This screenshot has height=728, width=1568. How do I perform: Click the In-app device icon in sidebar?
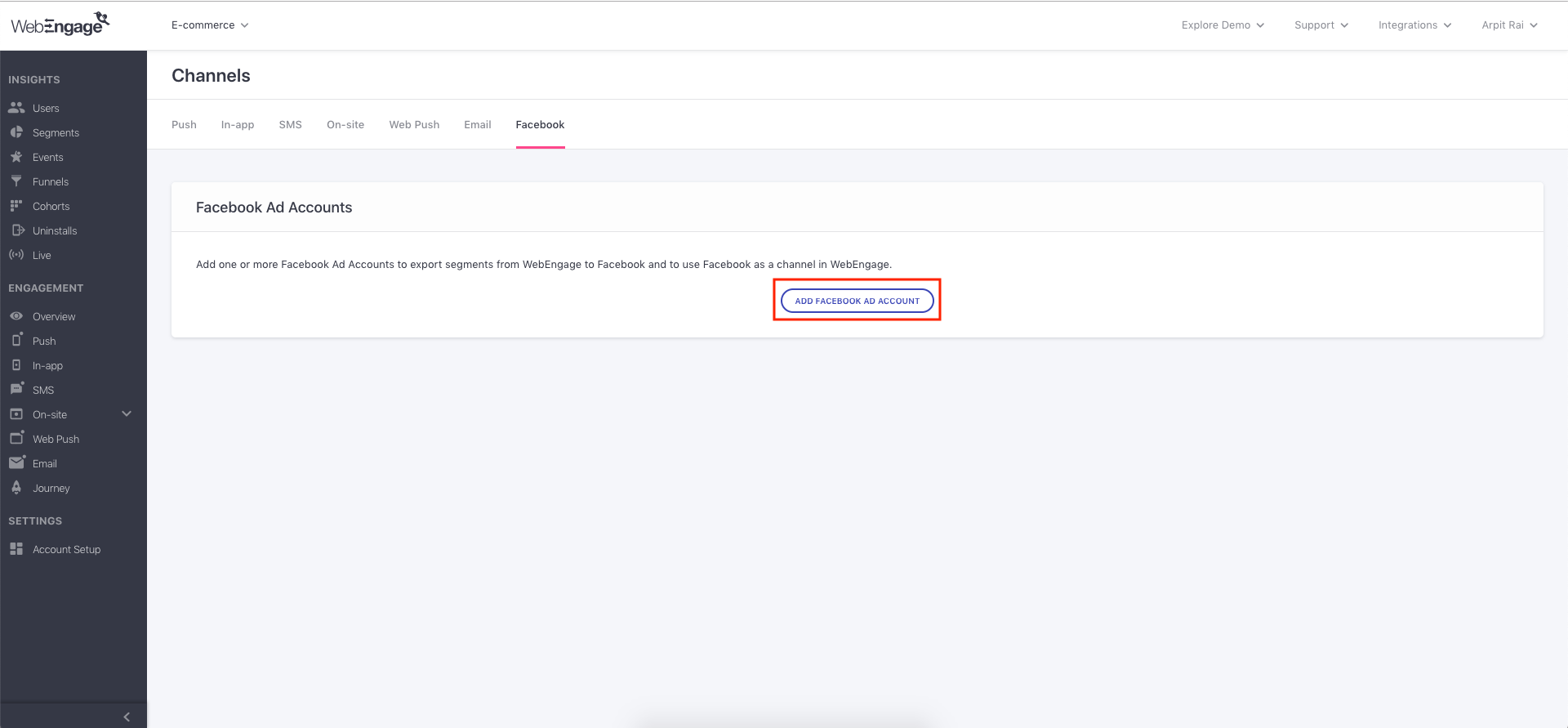click(16, 364)
